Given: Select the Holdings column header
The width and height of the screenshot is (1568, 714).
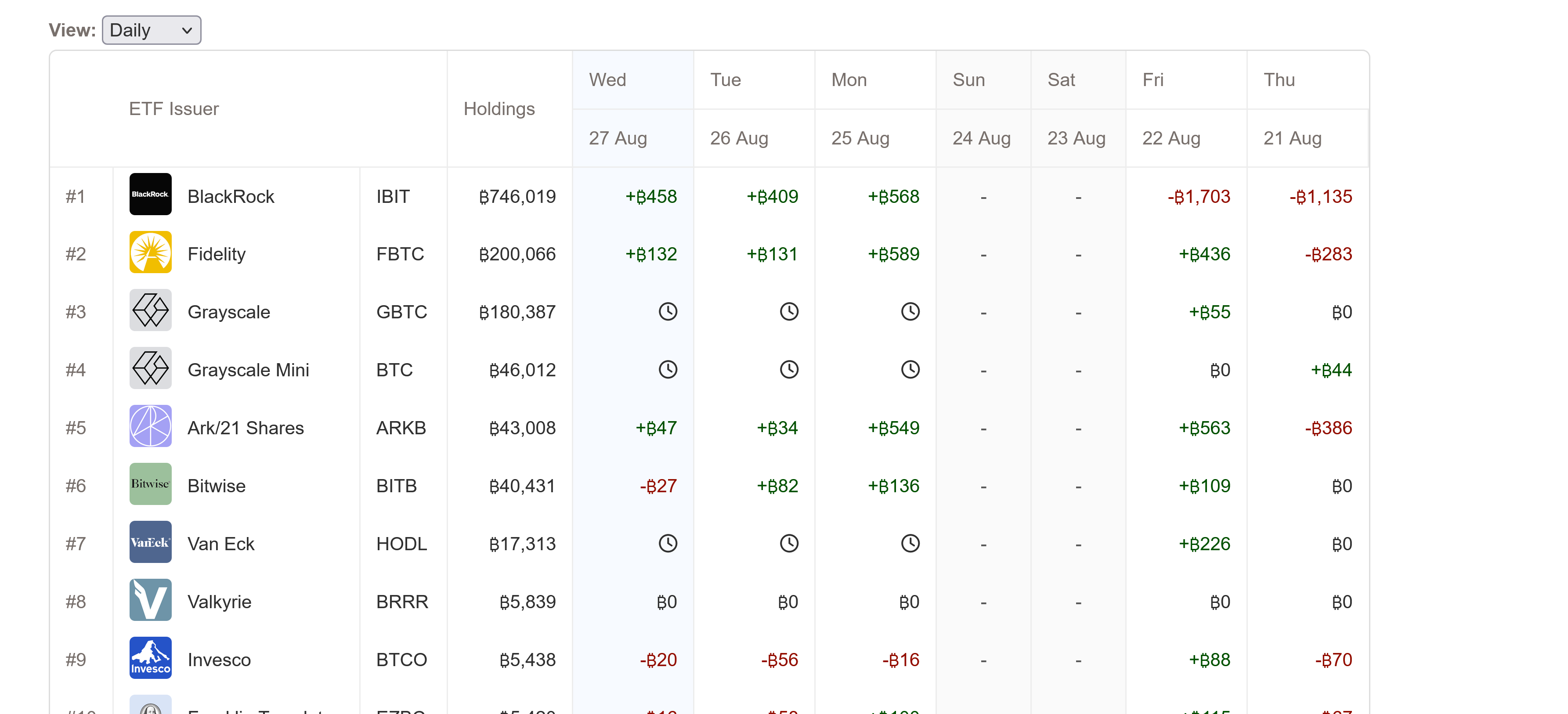Looking at the screenshot, I should tap(499, 109).
